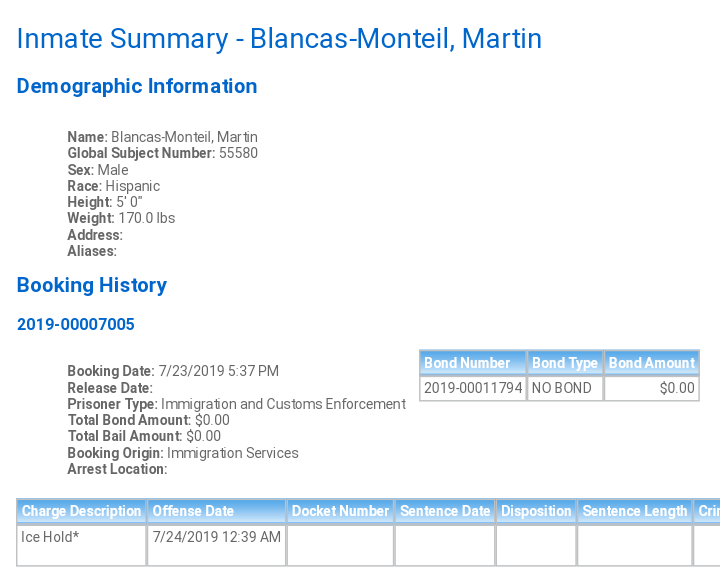This screenshot has width=720, height=582.
Task: Select the Demographic Information heading
Action: pyautogui.click(x=137, y=86)
